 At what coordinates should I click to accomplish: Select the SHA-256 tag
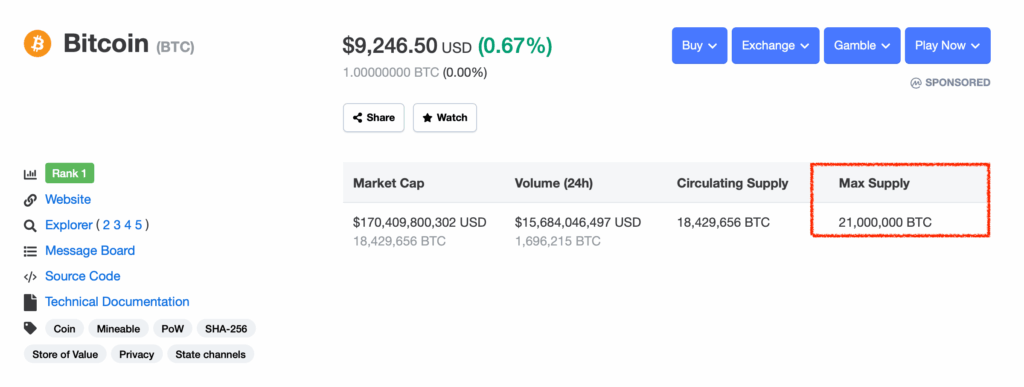[x=226, y=329]
